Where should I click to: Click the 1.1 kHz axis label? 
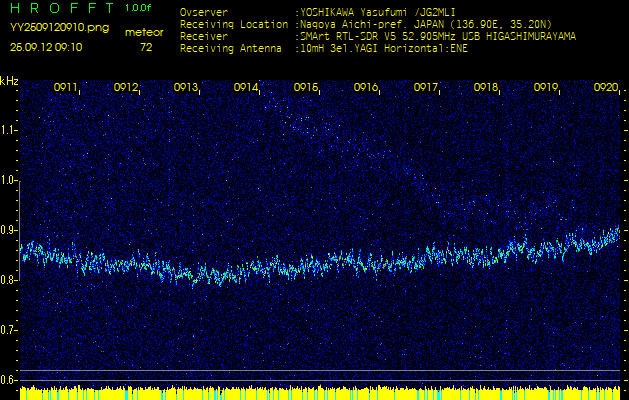coord(10,130)
